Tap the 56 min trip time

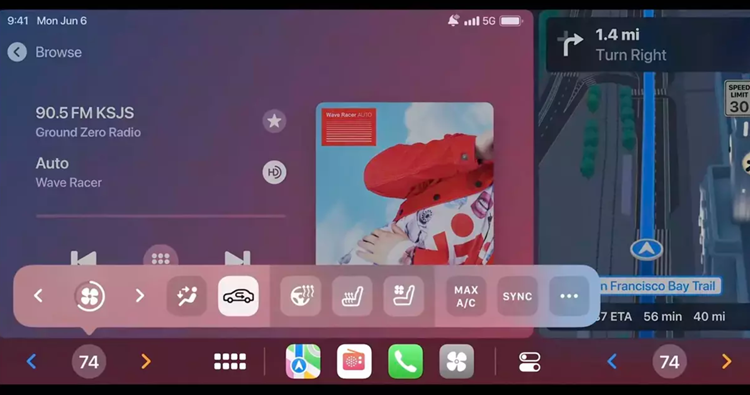[662, 317]
